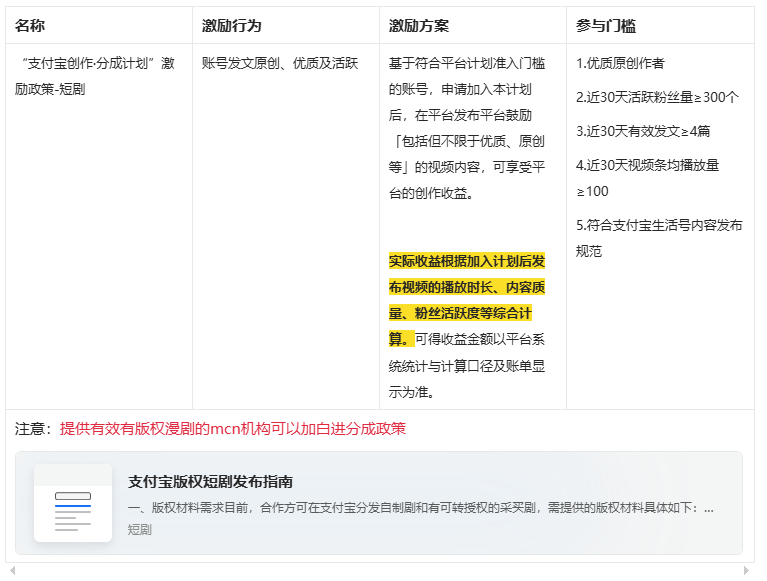Open the 支付宝版权短剧发布指南 document card
Screen dimensions: 767x581
coord(379,503)
